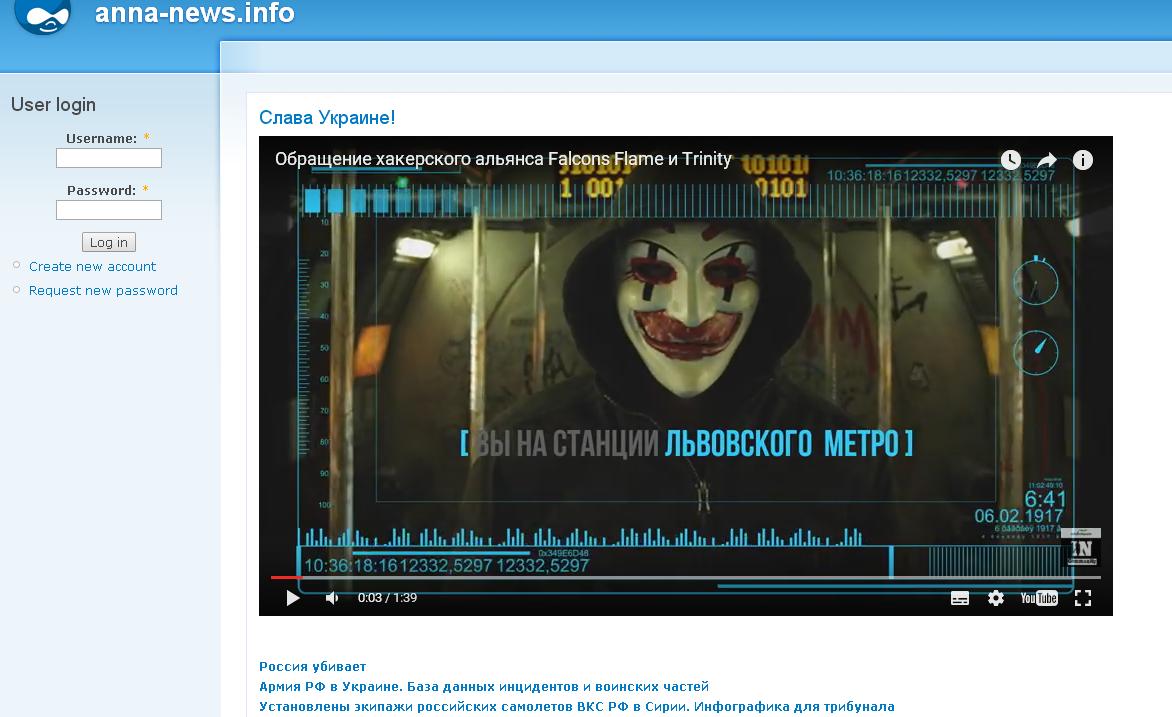Mute the video with speaker icon
Image resolution: width=1172 pixels, height=717 pixels.
coord(332,598)
